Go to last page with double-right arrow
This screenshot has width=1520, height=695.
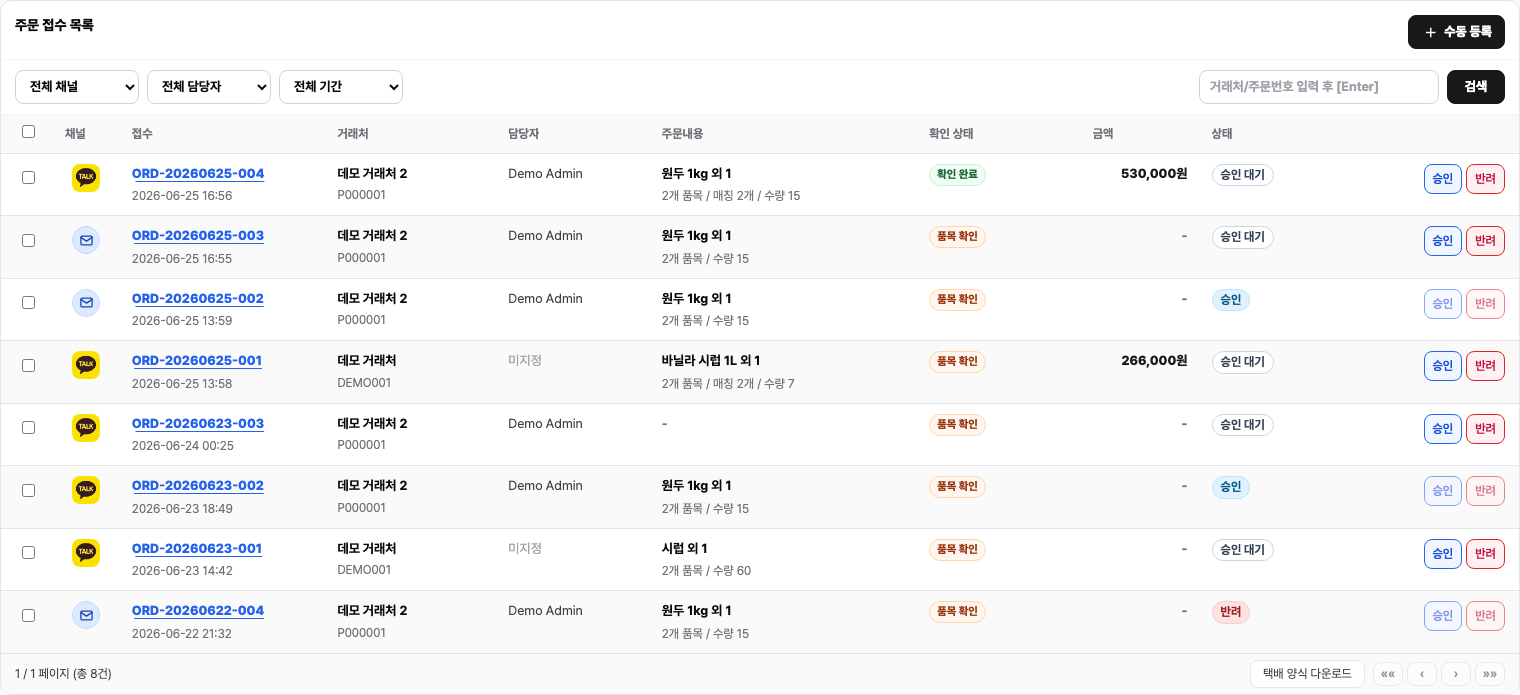(1490, 674)
